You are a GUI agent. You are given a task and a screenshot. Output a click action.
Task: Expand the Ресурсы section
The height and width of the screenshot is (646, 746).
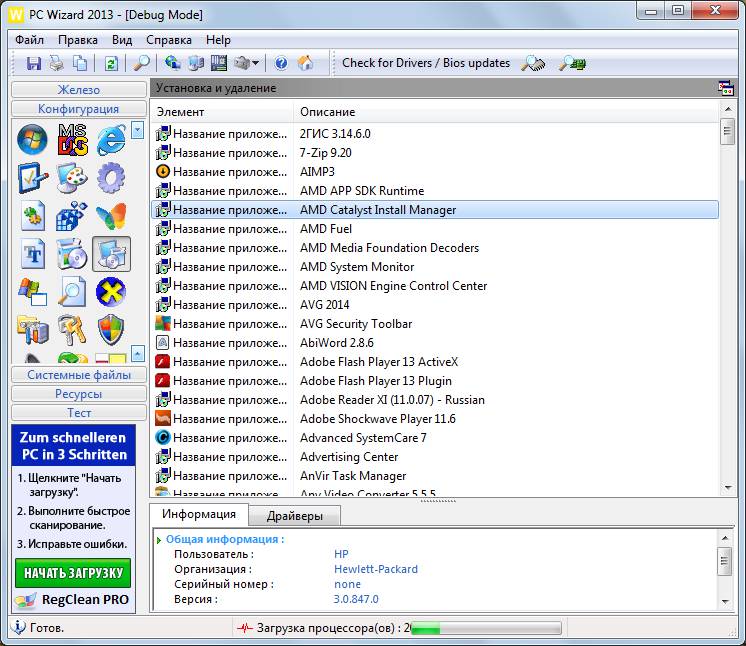(x=79, y=393)
